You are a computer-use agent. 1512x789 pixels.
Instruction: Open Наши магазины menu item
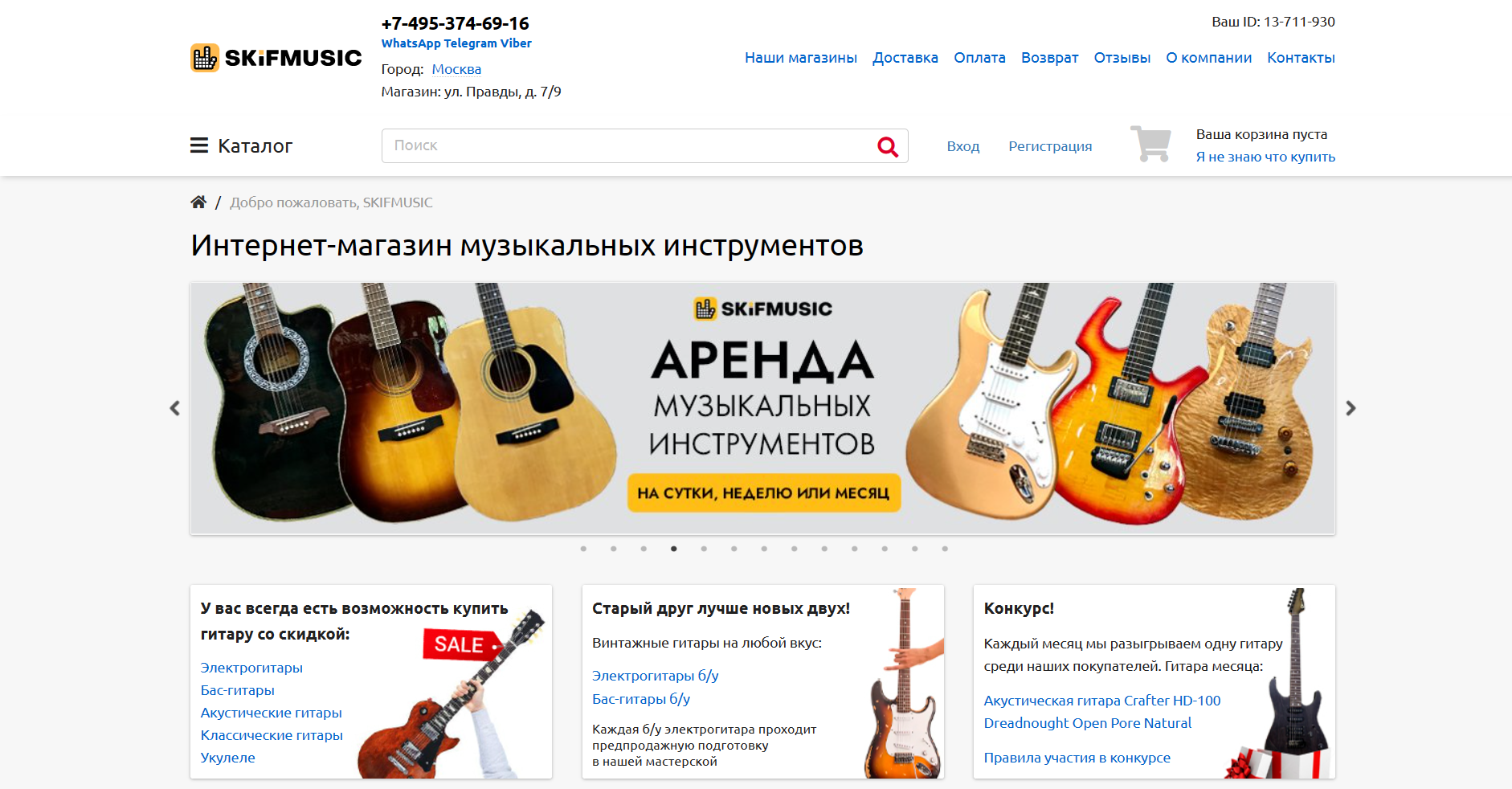click(x=801, y=58)
